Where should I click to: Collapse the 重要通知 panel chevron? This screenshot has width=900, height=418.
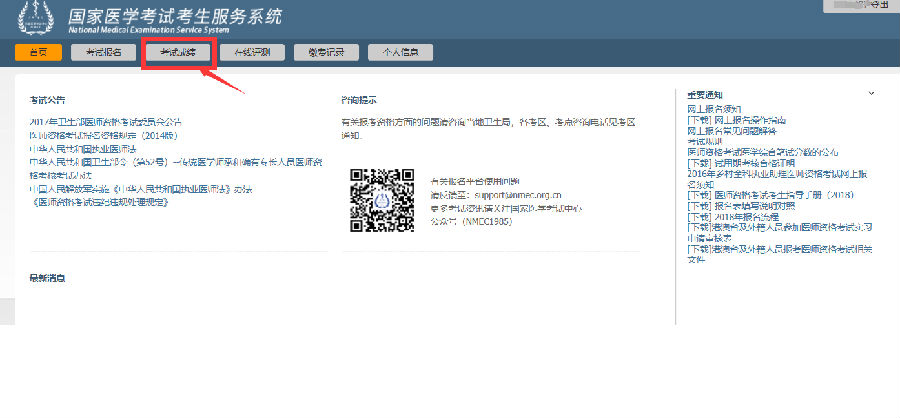[871, 93]
